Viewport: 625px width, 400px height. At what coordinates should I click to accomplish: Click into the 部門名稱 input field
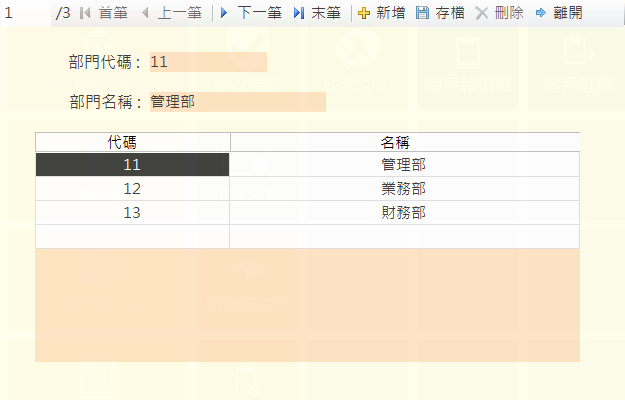(x=237, y=102)
